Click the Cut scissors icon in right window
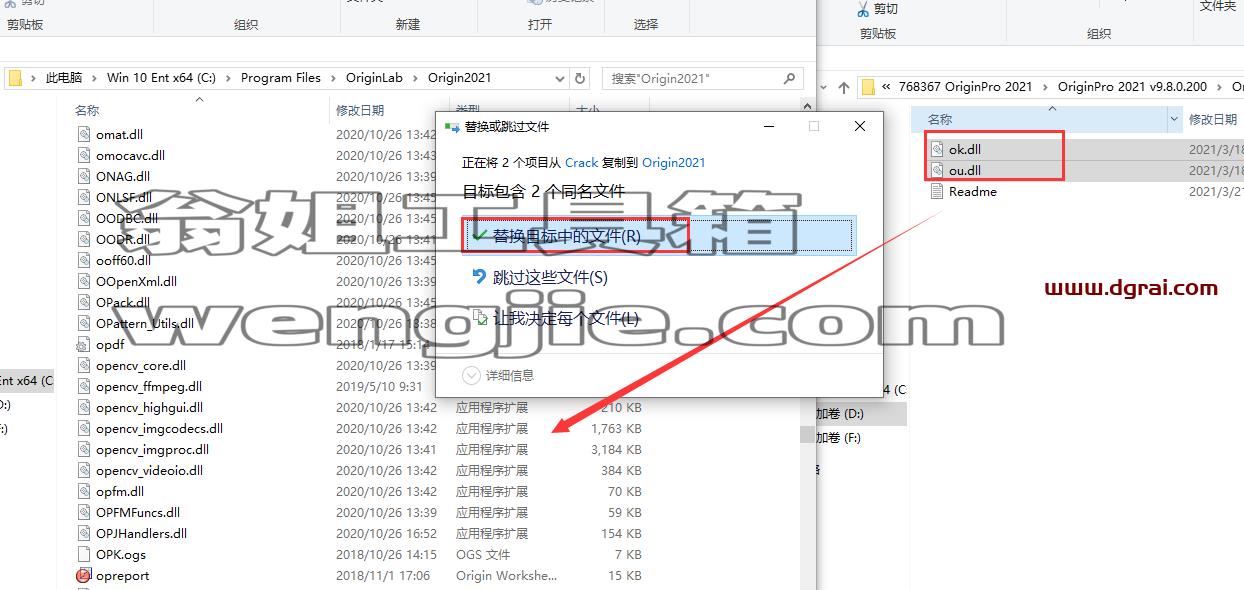 pyautogui.click(x=863, y=9)
